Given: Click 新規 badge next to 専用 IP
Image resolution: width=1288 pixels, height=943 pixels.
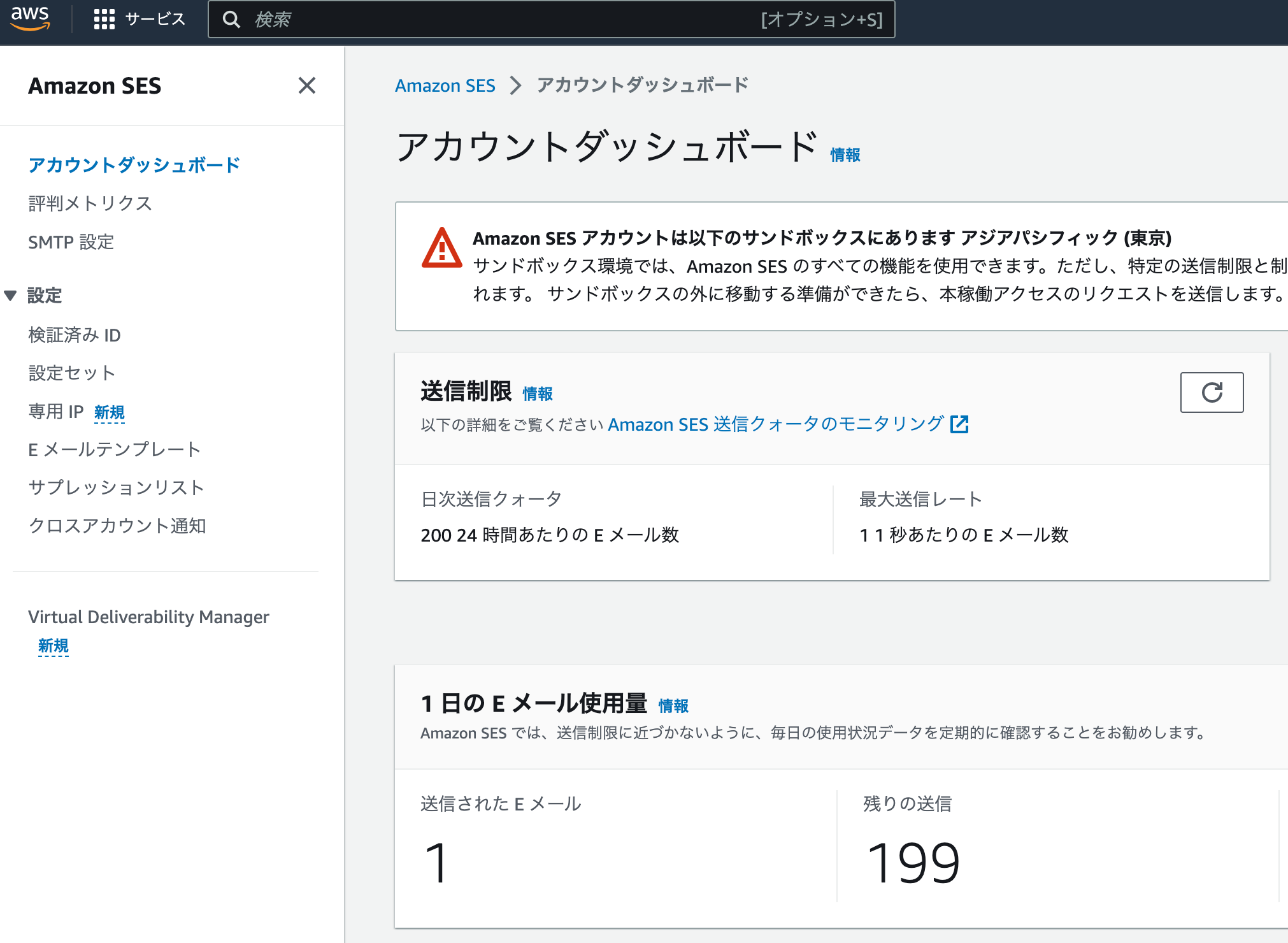Looking at the screenshot, I should (110, 413).
